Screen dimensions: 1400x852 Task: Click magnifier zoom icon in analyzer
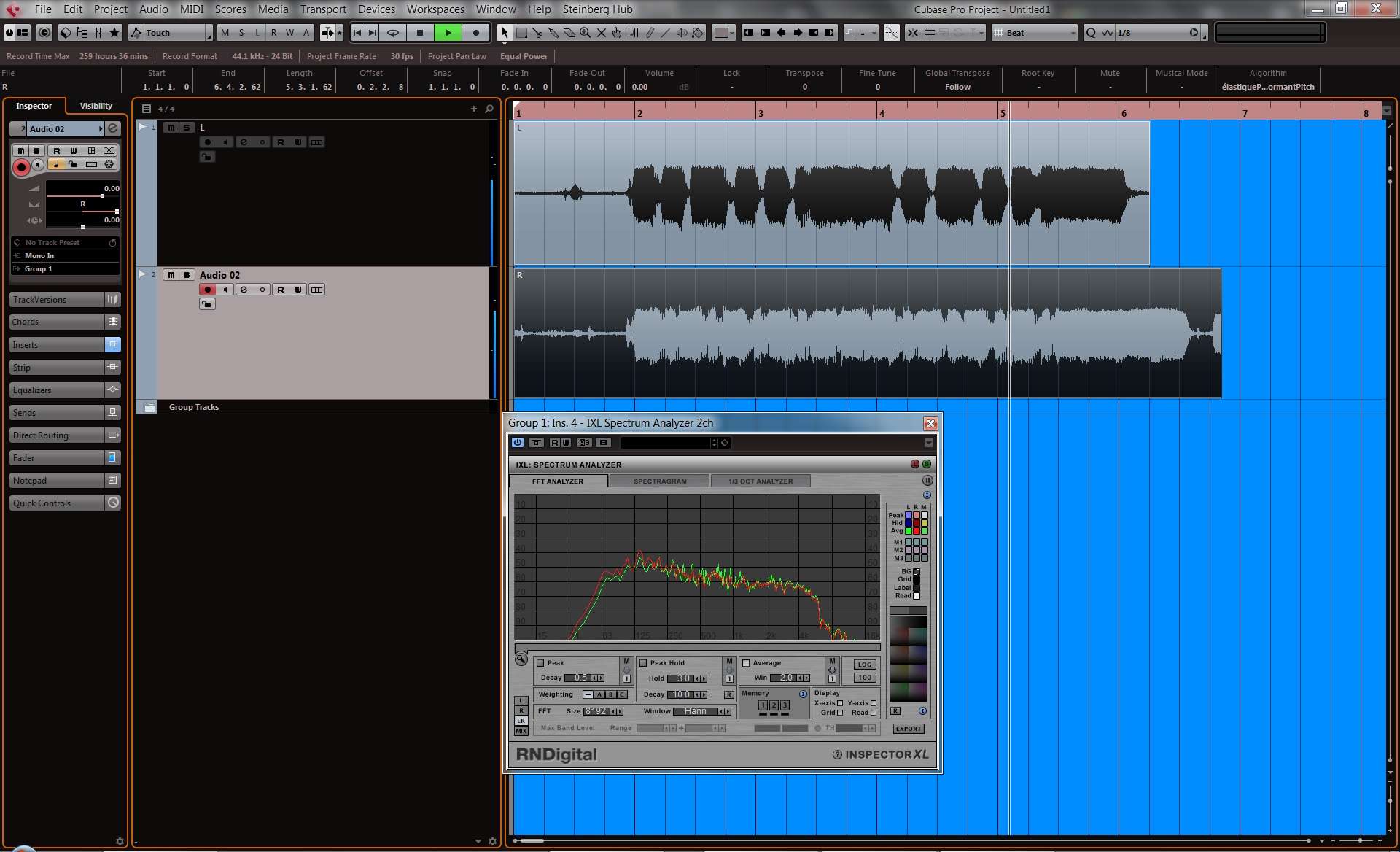521,659
